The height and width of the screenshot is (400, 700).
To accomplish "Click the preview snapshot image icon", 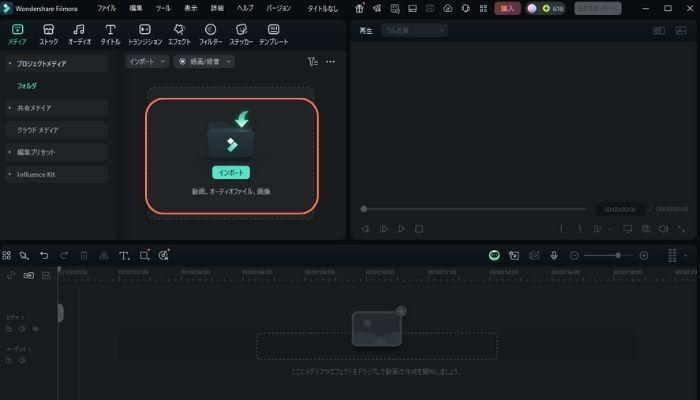I will pos(681,30).
